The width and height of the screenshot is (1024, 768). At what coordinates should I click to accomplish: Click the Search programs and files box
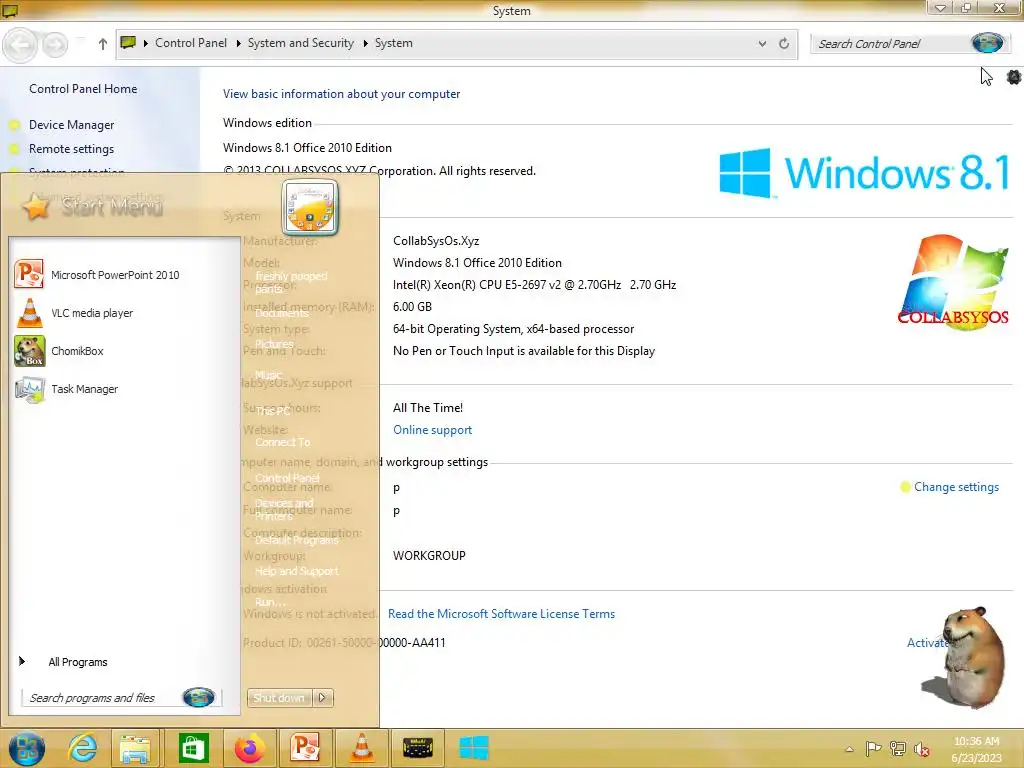click(x=103, y=697)
